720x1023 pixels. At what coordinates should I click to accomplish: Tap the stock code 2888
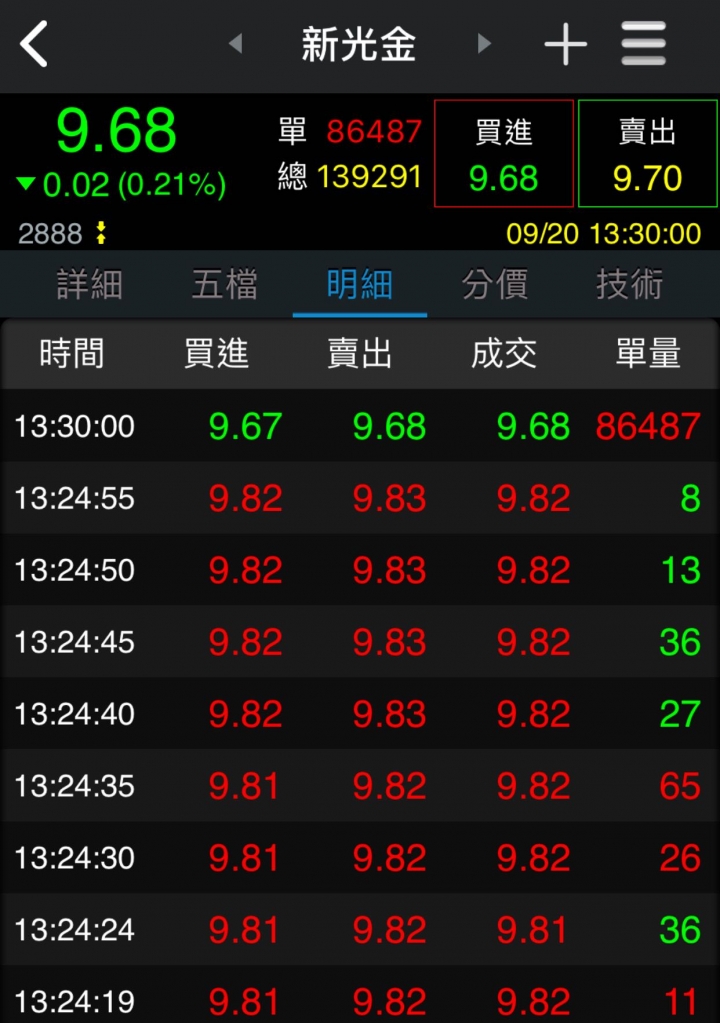50,234
